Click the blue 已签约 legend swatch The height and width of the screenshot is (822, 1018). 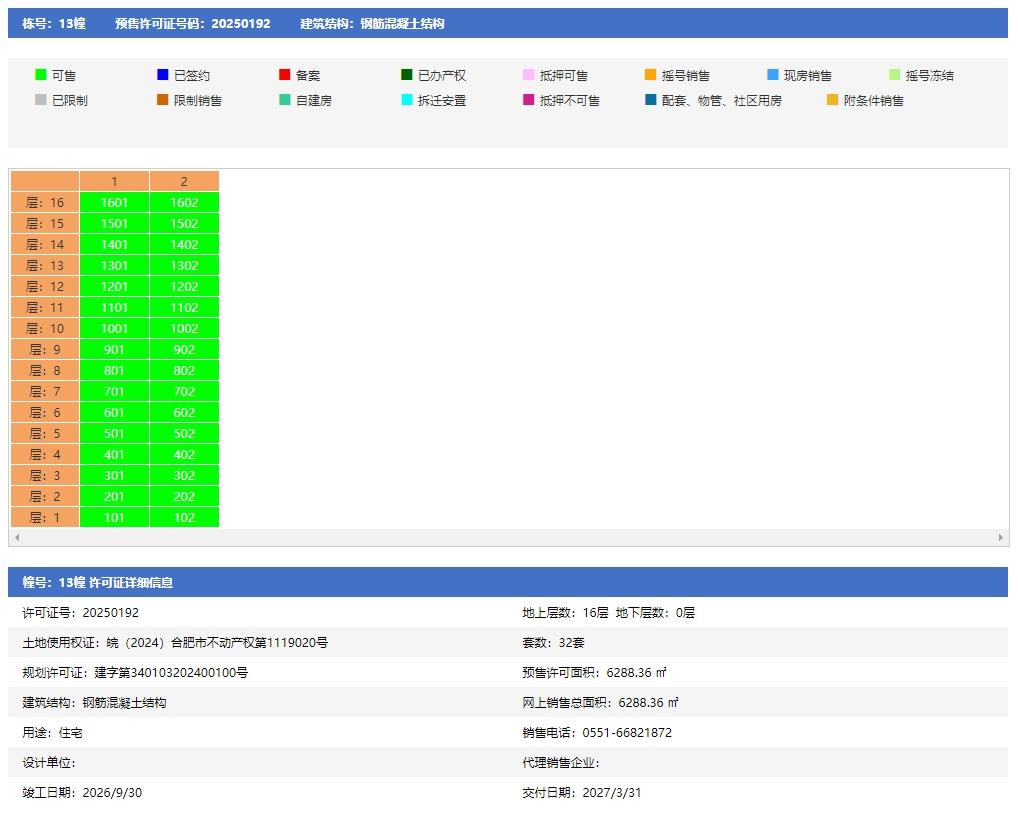click(x=162, y=75)
